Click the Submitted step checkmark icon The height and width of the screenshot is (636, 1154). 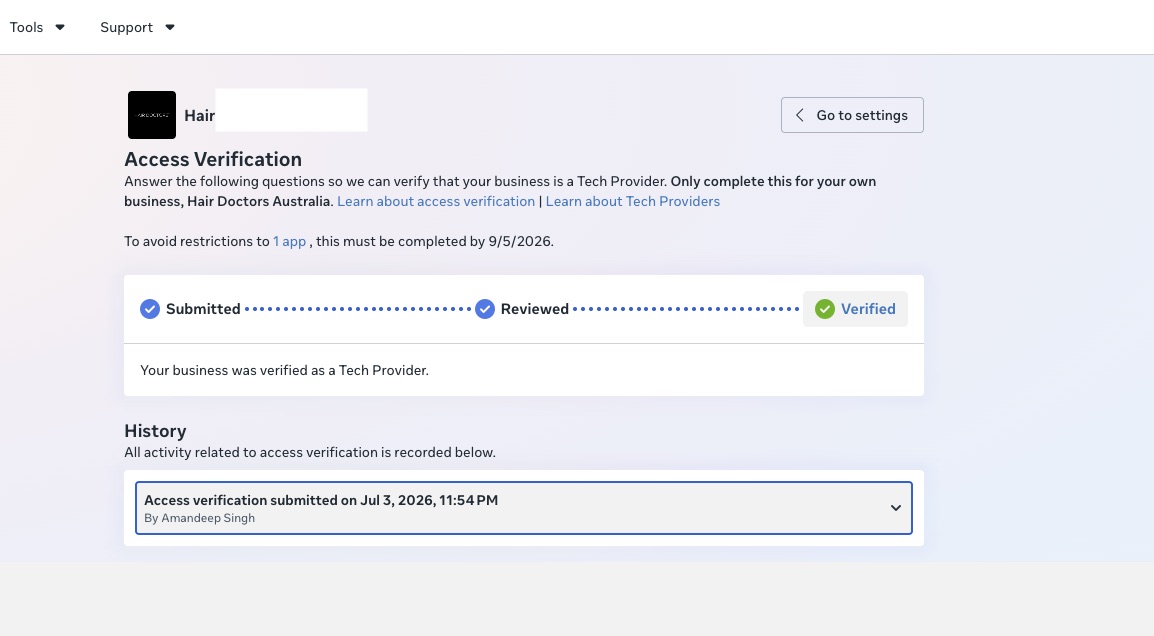tap(149, 309)
